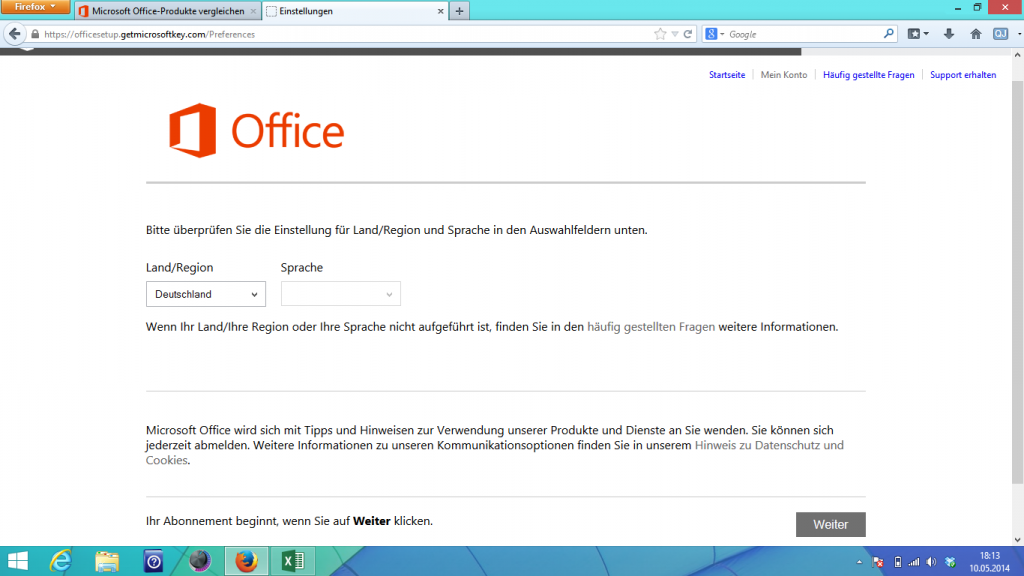Click the padlock site identity icon
The image size is (1024, 576).
35,34
